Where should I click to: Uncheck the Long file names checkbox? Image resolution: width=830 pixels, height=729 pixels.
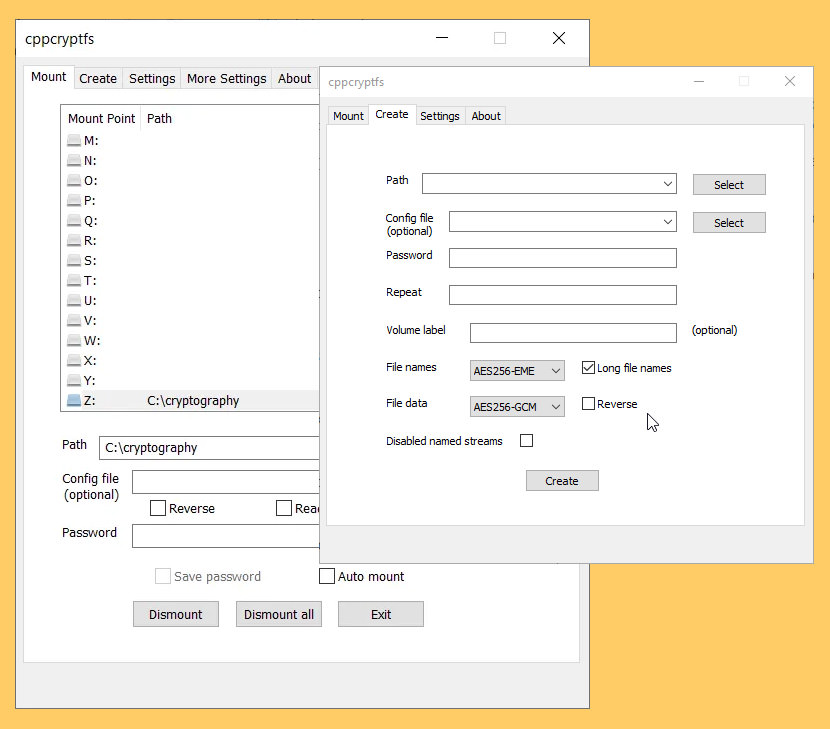click(588, 368)
